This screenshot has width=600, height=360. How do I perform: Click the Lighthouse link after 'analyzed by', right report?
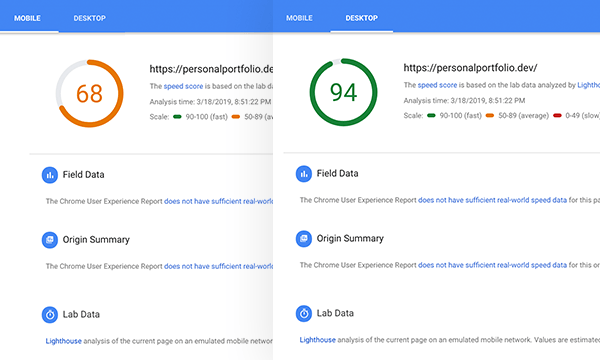tap(589, 85)
